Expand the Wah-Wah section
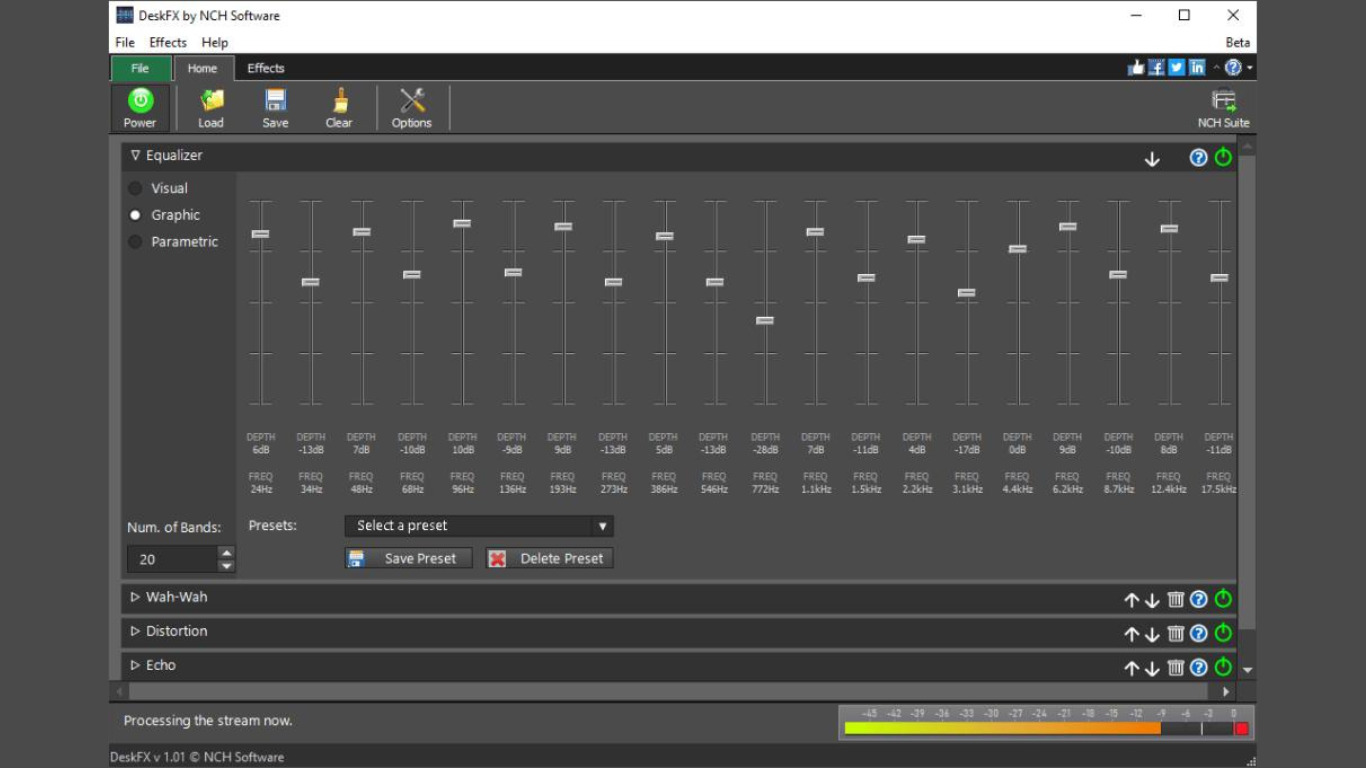 click(135, 597)
